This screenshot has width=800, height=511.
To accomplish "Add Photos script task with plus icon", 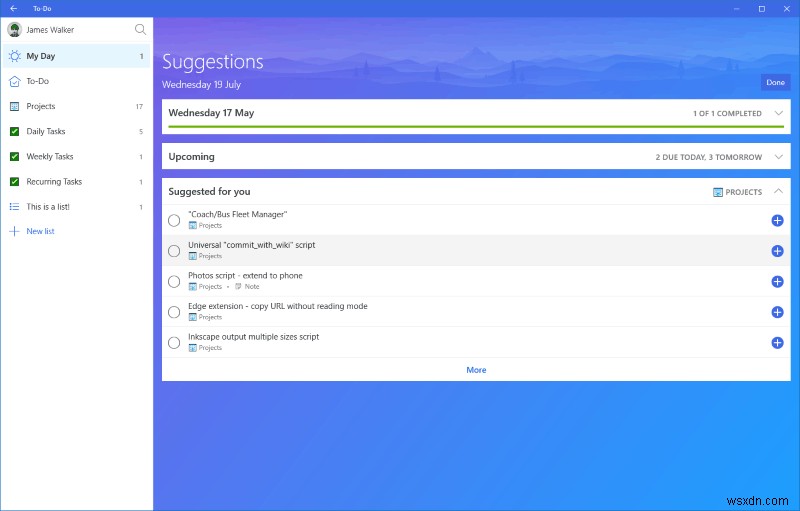I will pos(777,282).
